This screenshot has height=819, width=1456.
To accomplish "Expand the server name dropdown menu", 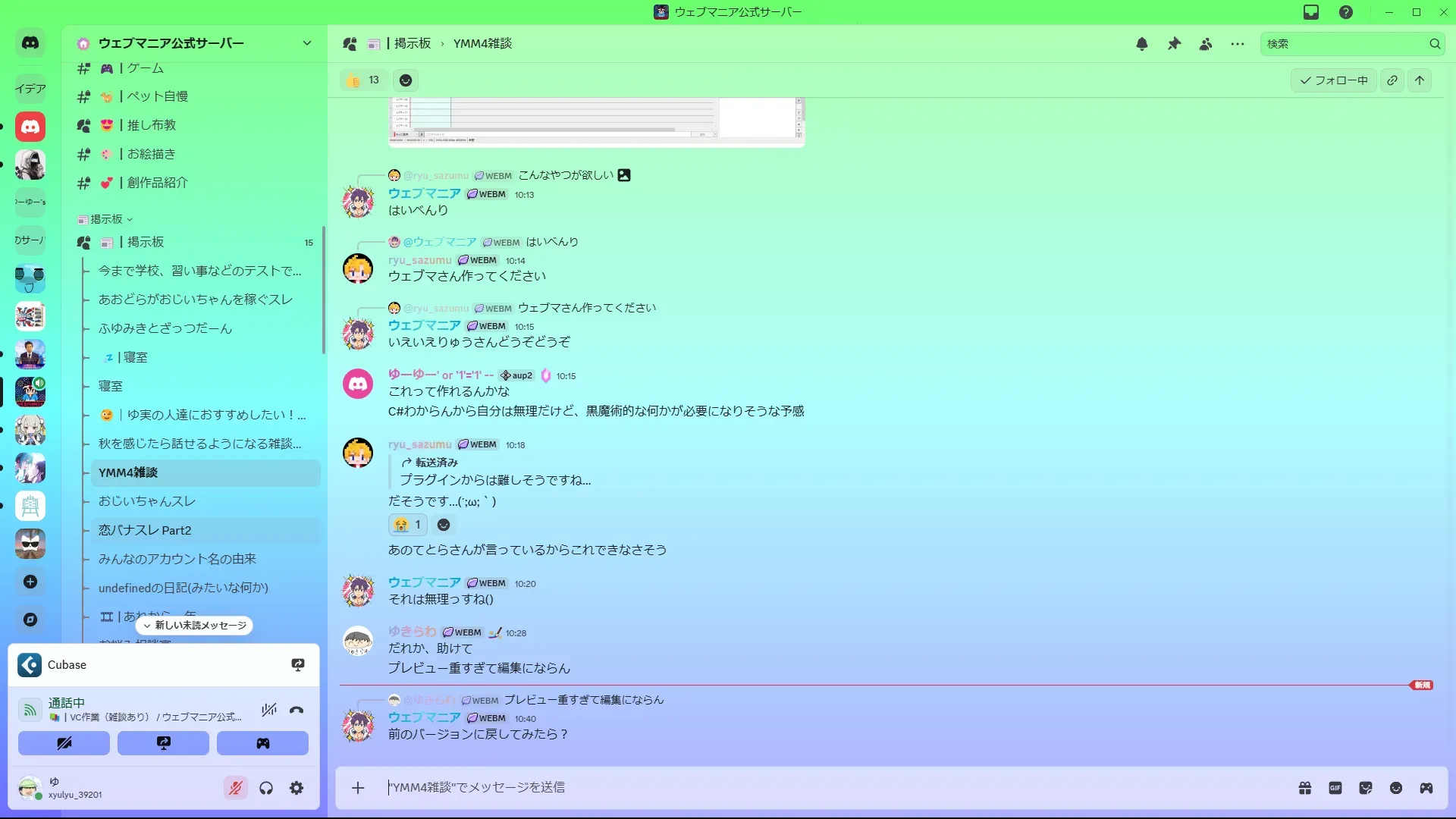I will pyautogui.click(x=306, y=43).
